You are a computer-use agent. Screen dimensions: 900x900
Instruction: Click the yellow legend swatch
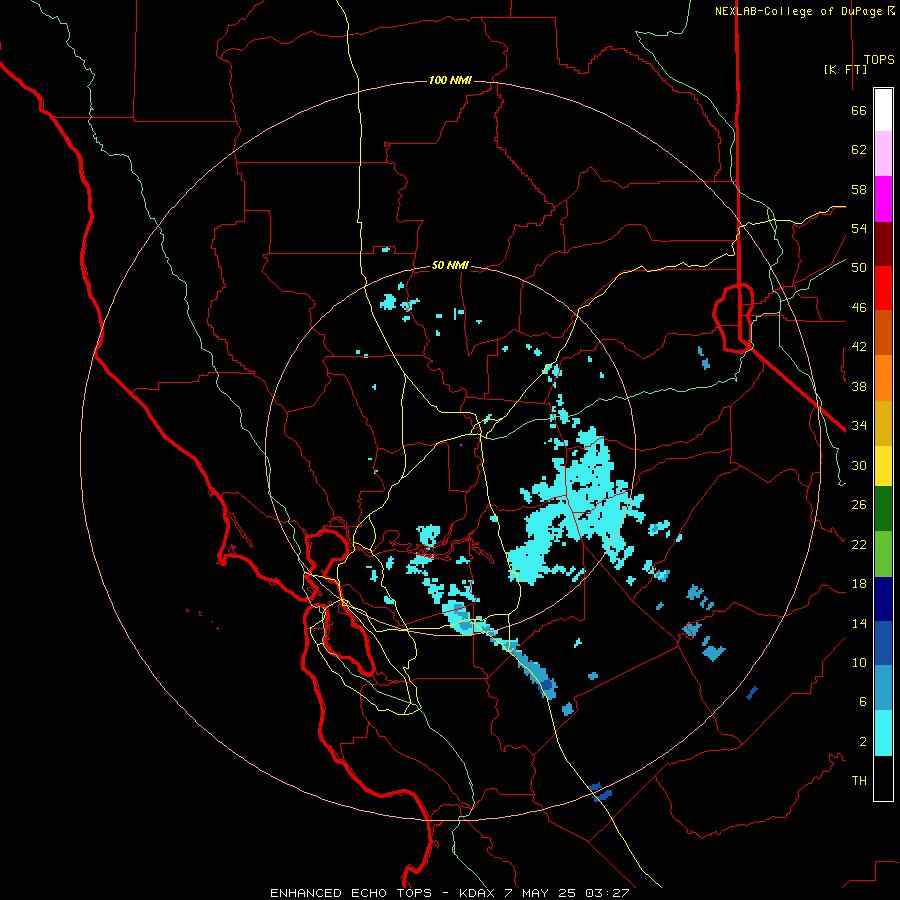point(883,465)
